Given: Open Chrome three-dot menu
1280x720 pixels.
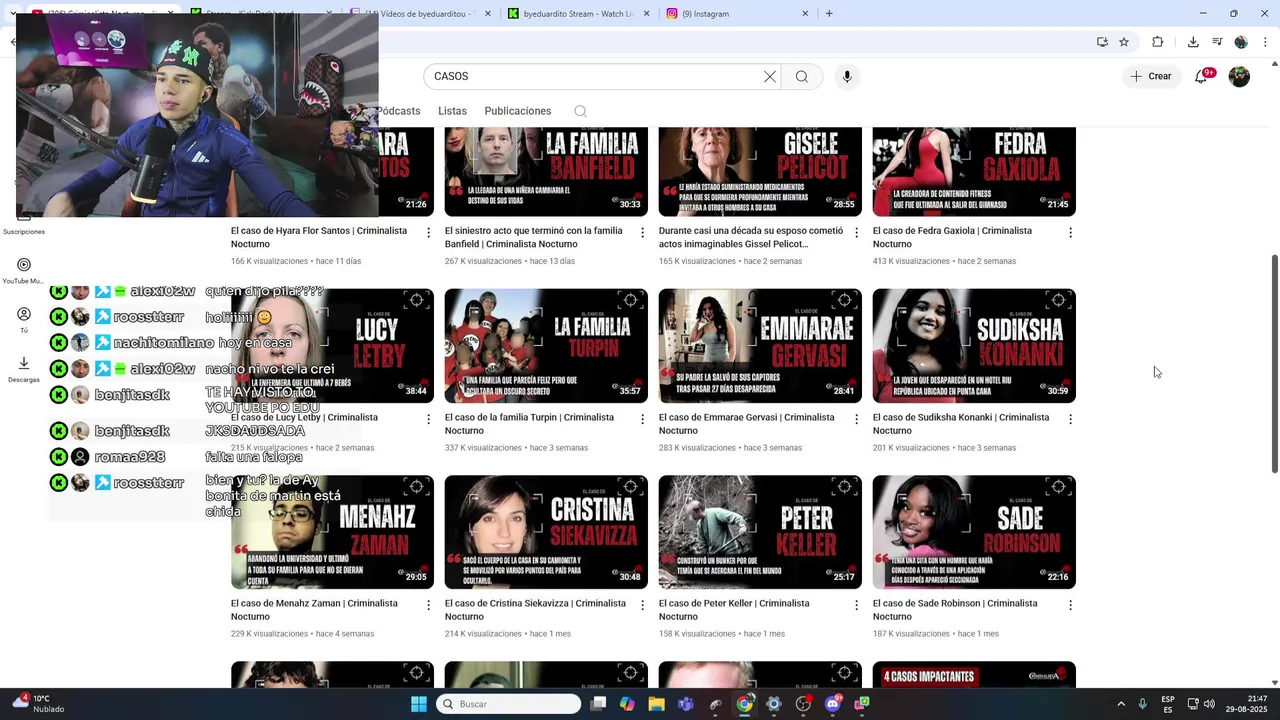Looking at the screenshot, I should coord(1266,42).
